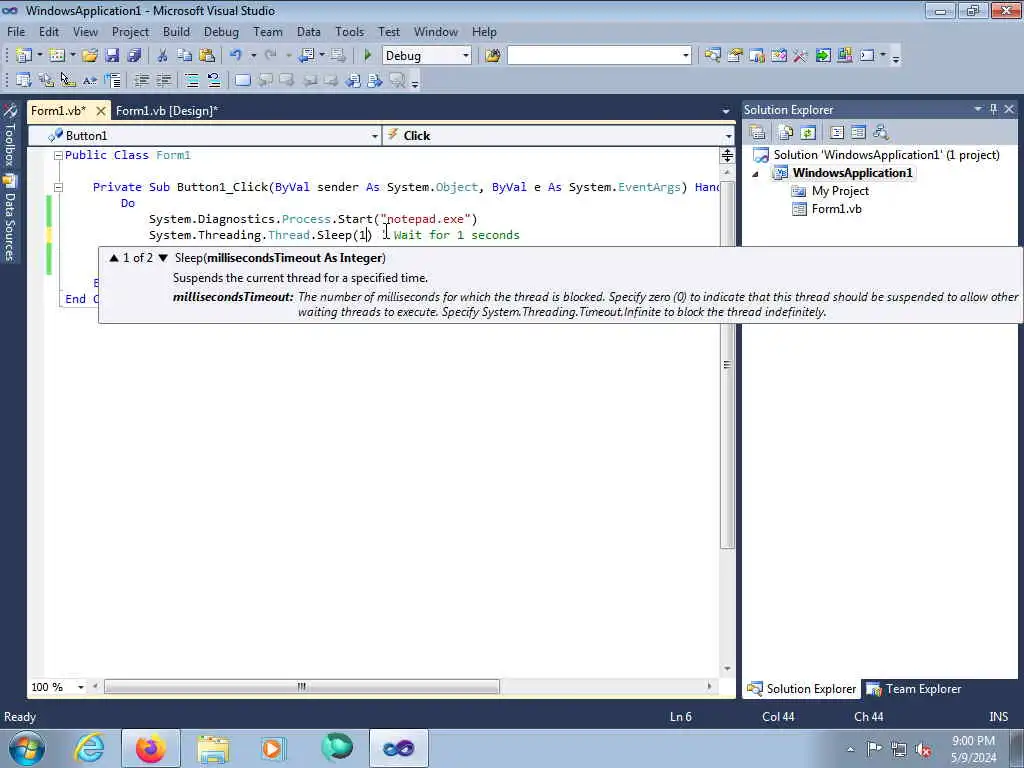Save Form1.vb with the floppy disk icon
1024x768 pixels.
click(112, 56)
